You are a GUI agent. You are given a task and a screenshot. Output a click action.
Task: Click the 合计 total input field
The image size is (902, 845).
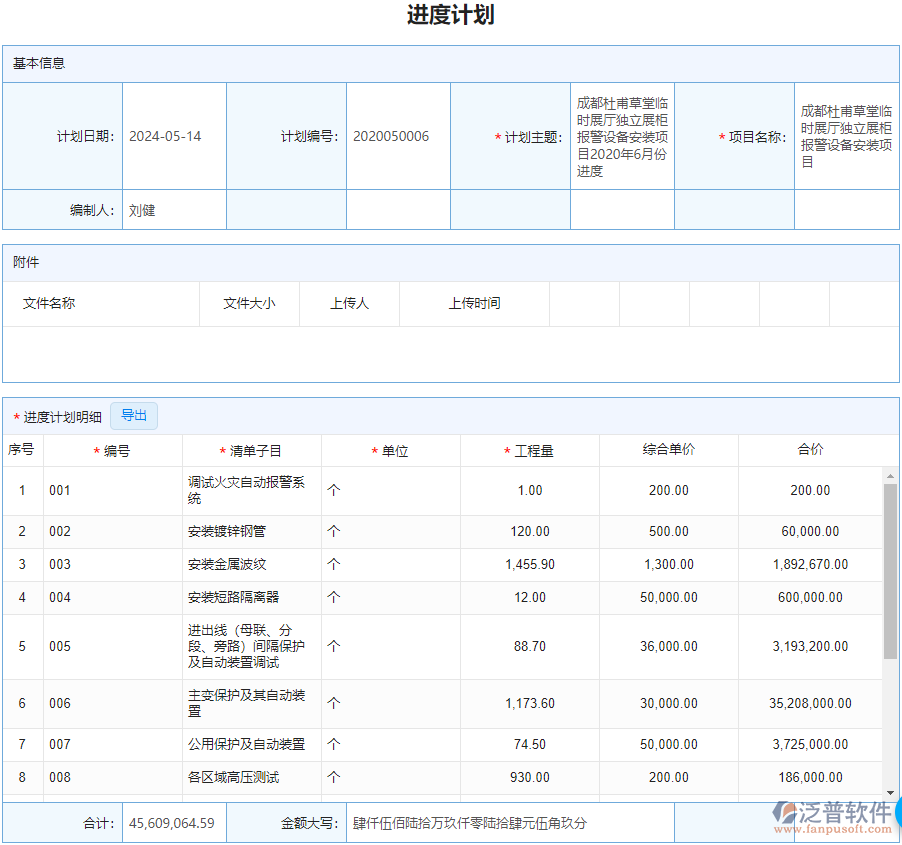pos(174,822)
